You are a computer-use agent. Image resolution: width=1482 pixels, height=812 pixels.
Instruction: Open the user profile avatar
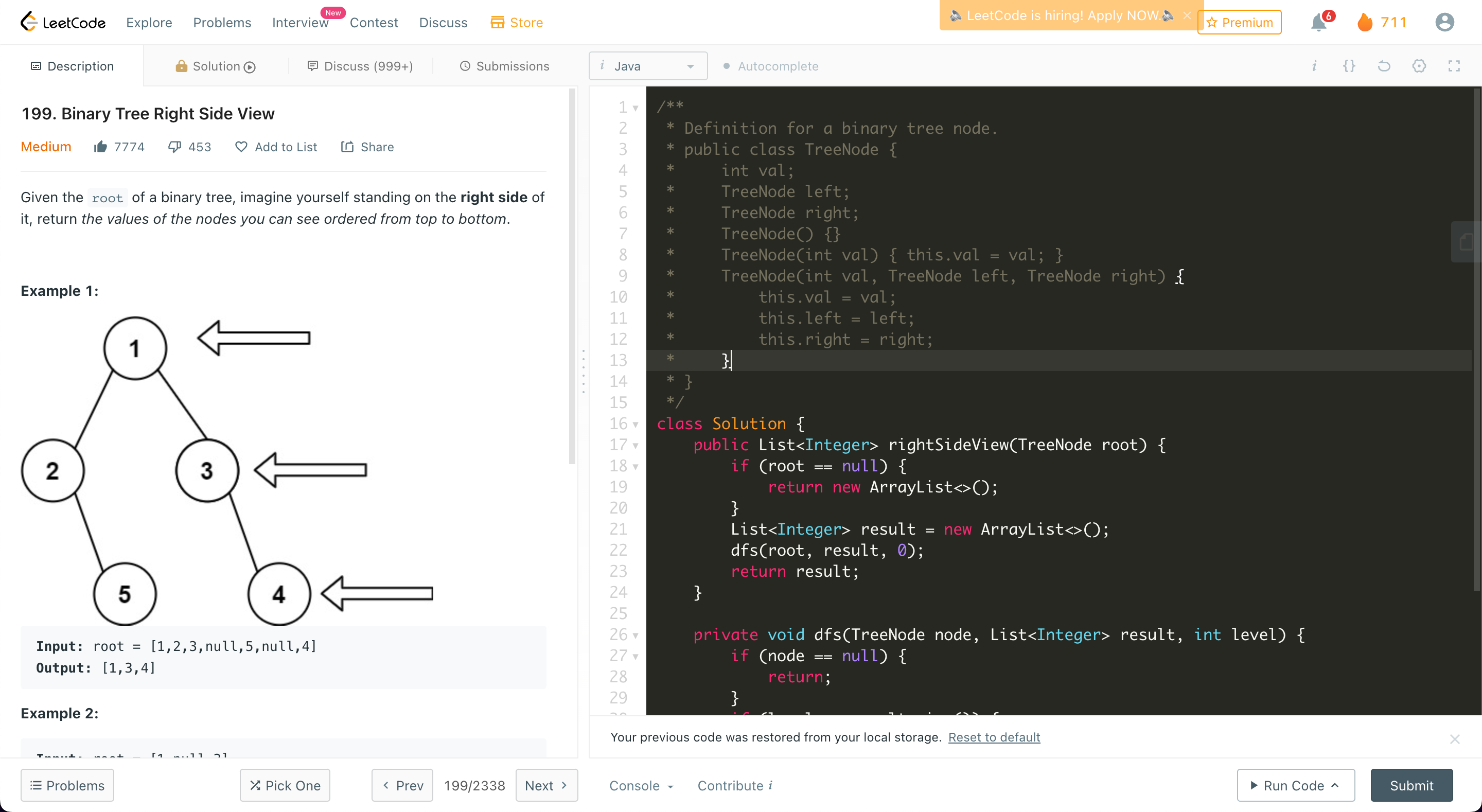point(1444,23)
